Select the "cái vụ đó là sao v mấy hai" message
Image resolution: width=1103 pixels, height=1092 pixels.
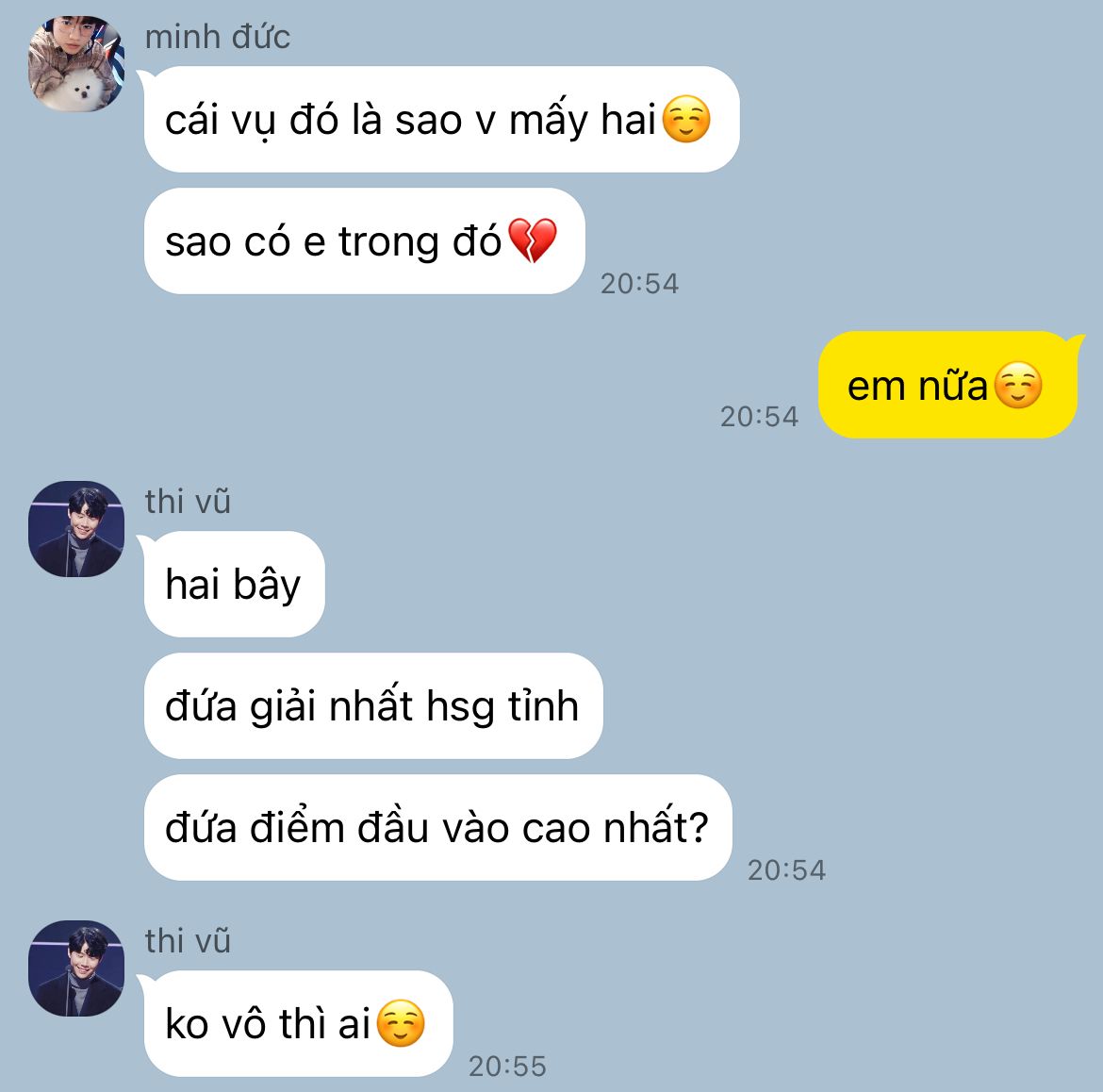[x=441, y=120]
